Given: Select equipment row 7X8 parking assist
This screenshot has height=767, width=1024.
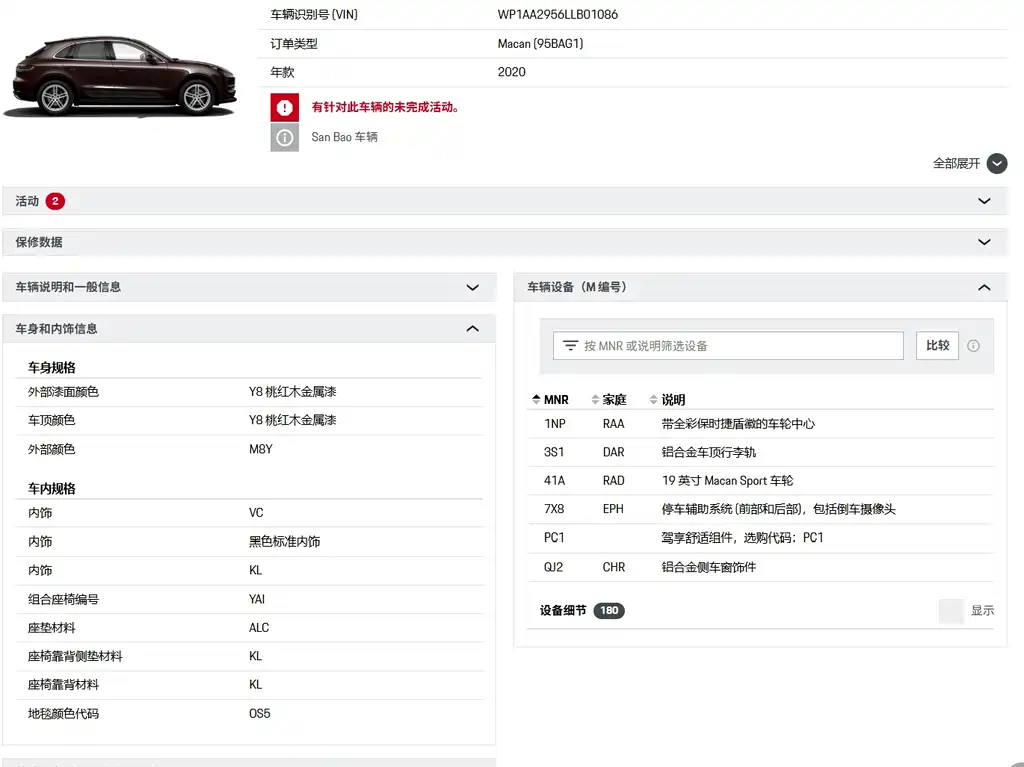Looking at the screenshot, I should (x=760, y=509).
